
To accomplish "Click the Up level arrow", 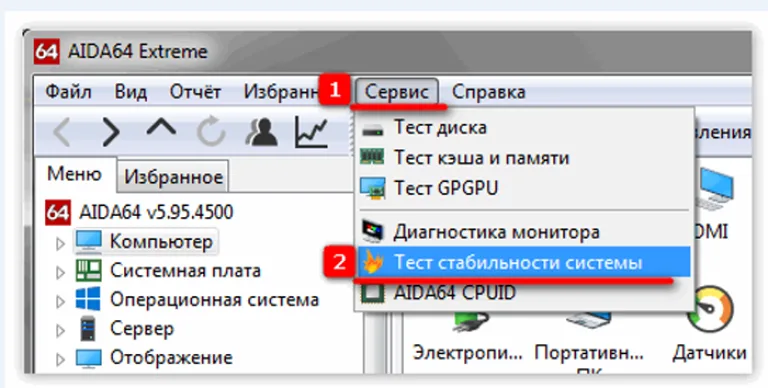I will [x=161, y=128].
